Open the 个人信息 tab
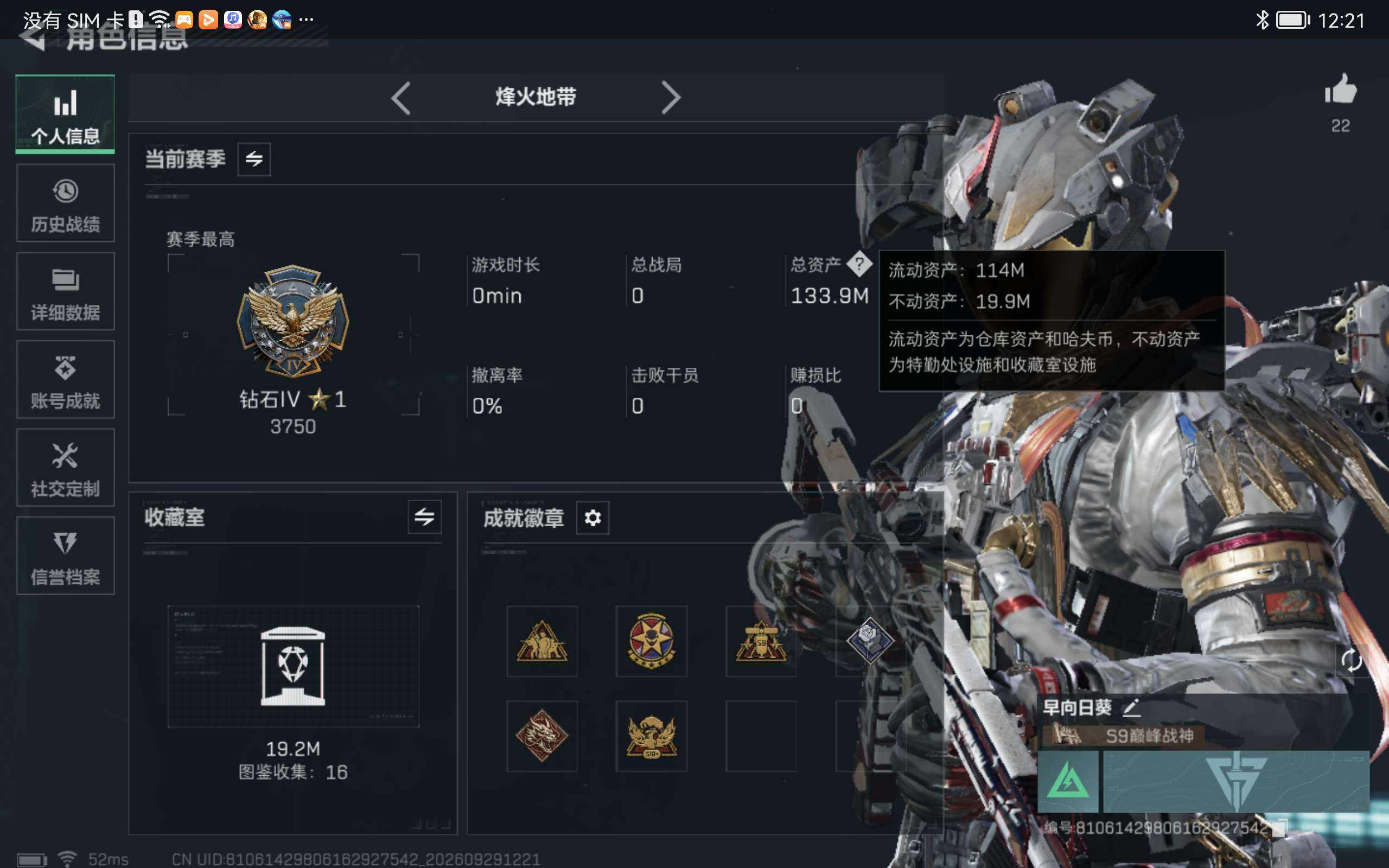The width and height of the screenshot is (1389, 868). pyautogui.click(x=65, y=114)
